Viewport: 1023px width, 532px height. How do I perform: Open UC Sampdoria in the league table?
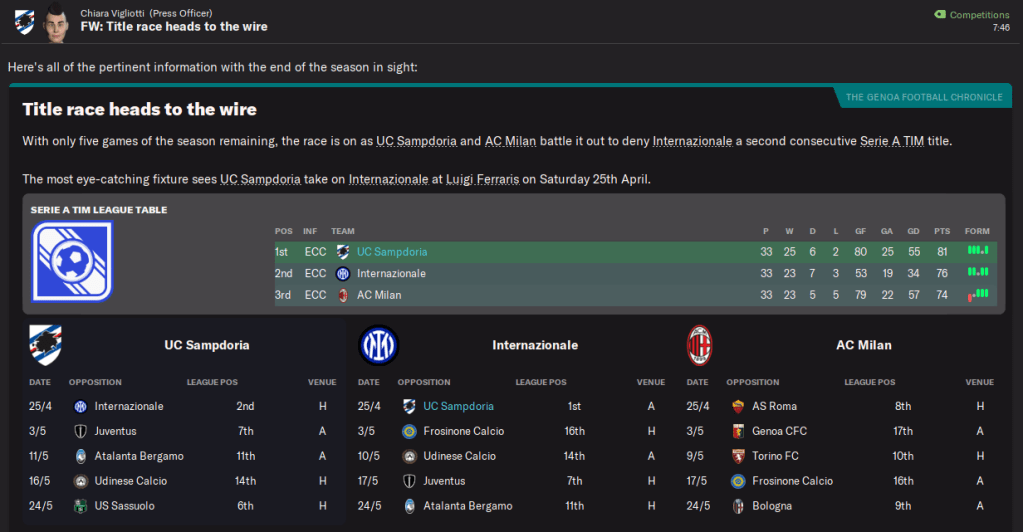tap(391, 252)
